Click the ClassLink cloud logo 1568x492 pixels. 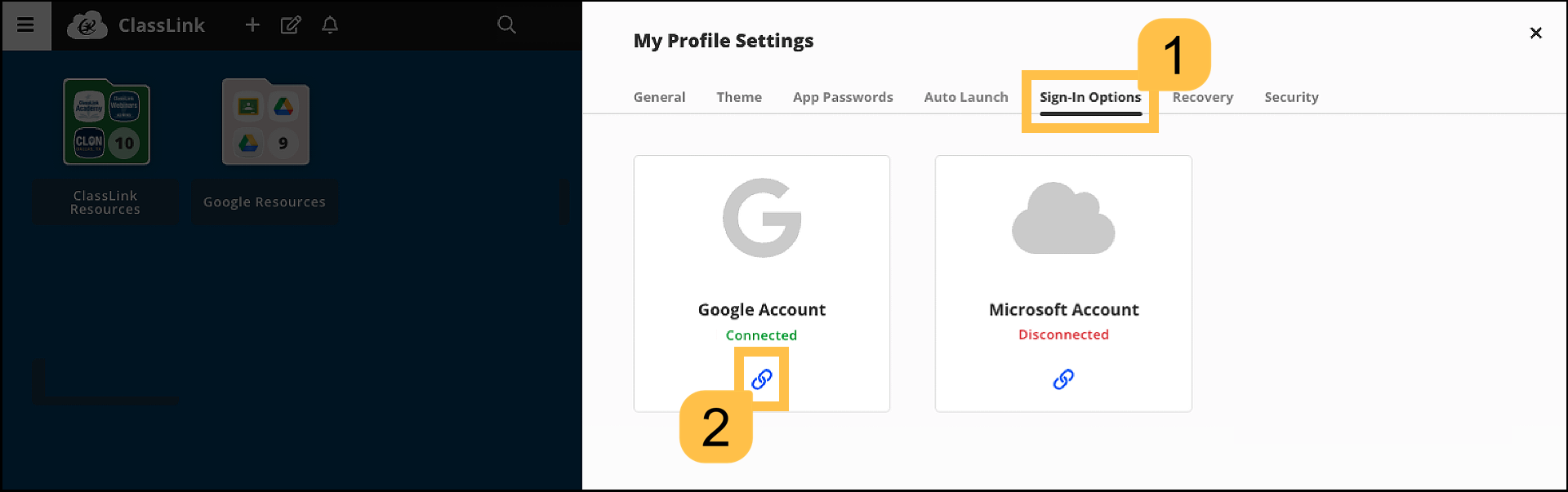click(87, 25)
